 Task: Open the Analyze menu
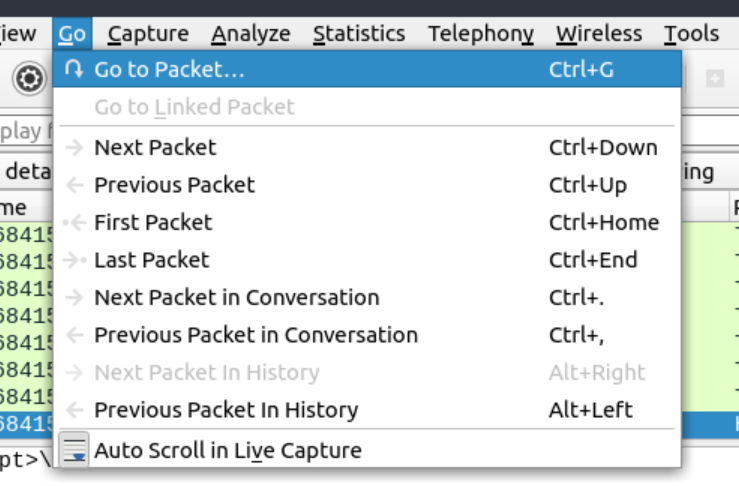[251, 34]
